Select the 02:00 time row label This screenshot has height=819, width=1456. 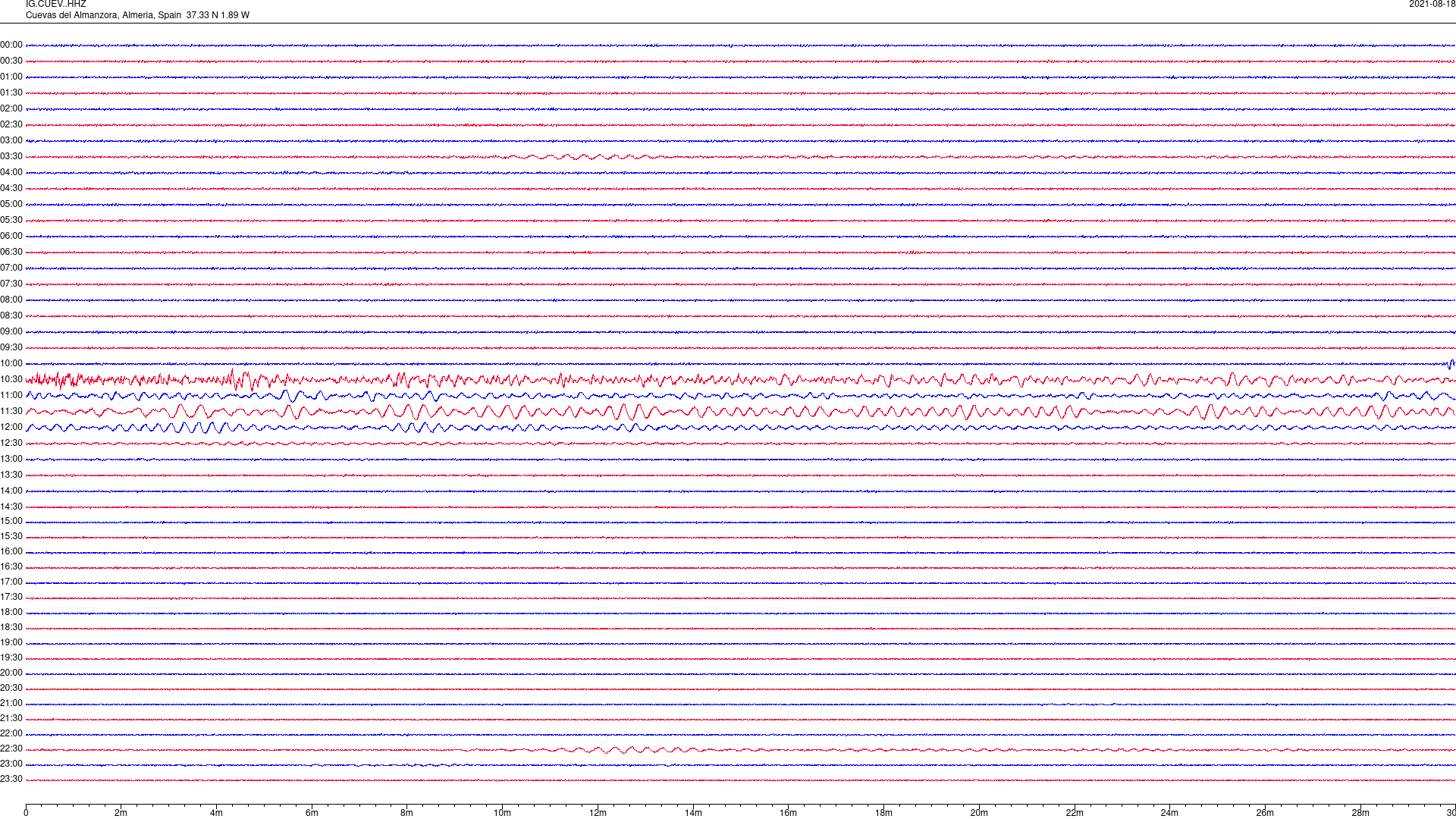11,108
